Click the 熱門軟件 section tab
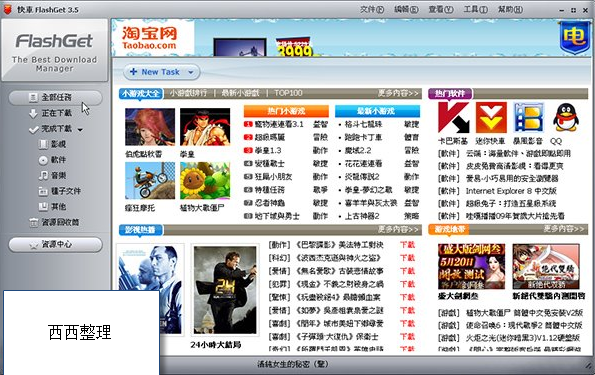The width and height of the screenshot is (595, 375). click(x=450, y=93)
